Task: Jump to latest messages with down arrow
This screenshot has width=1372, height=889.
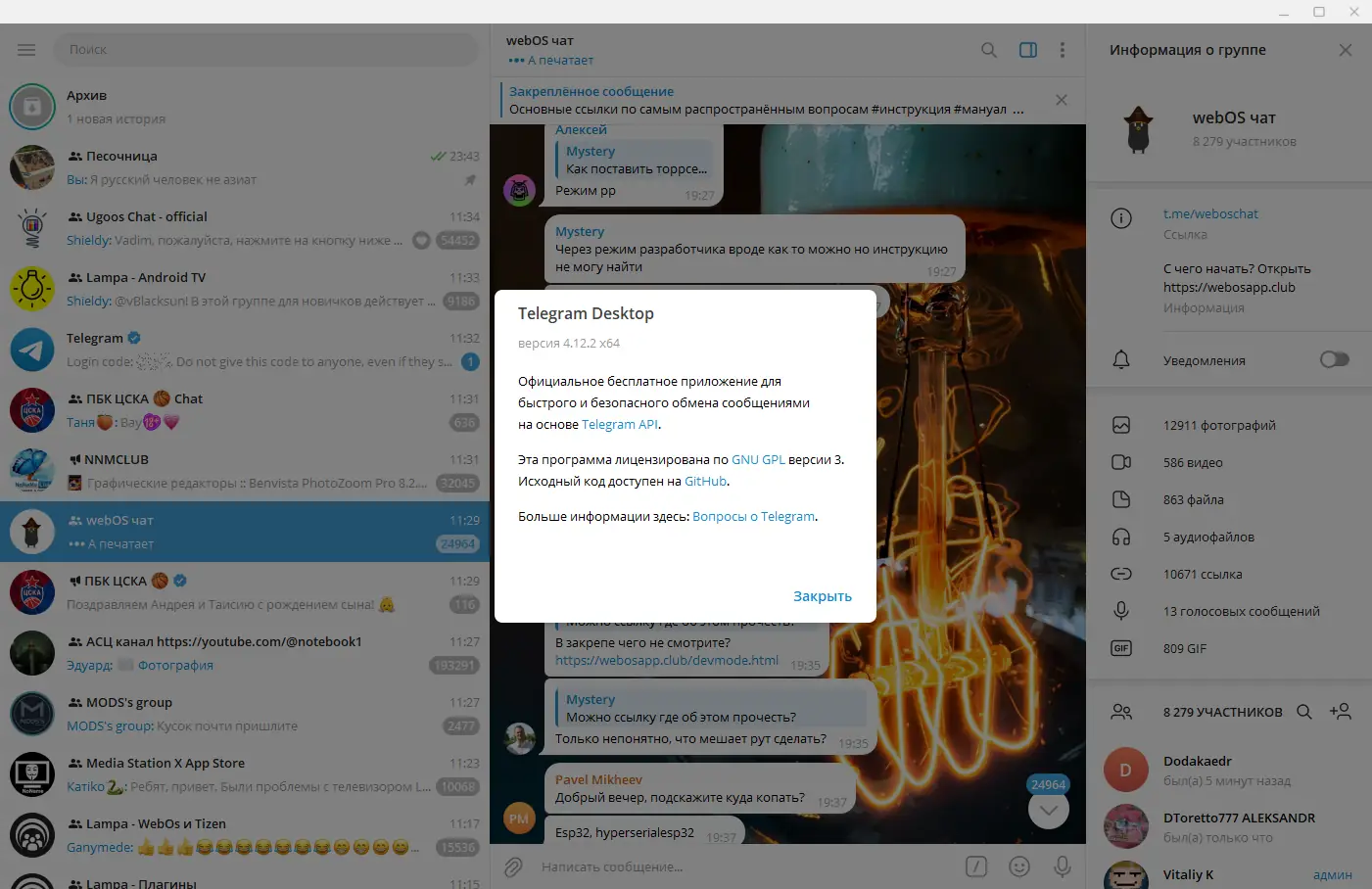Action: 1049,810
